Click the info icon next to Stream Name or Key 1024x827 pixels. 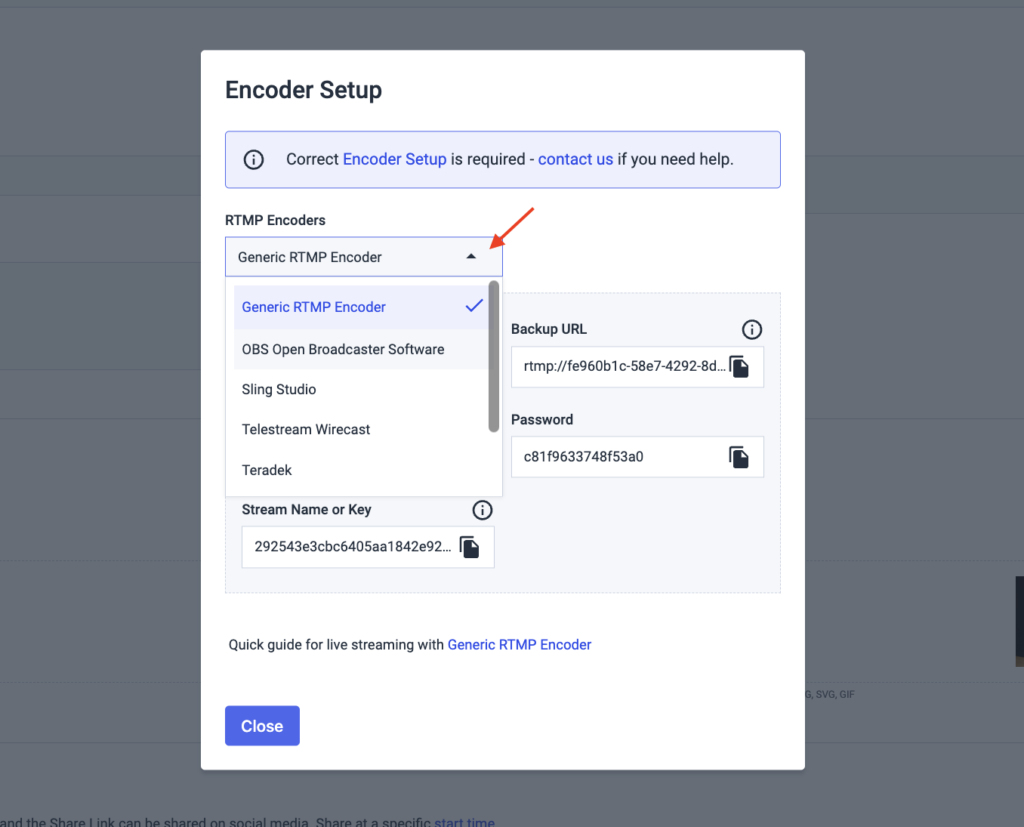click(482, 510)
